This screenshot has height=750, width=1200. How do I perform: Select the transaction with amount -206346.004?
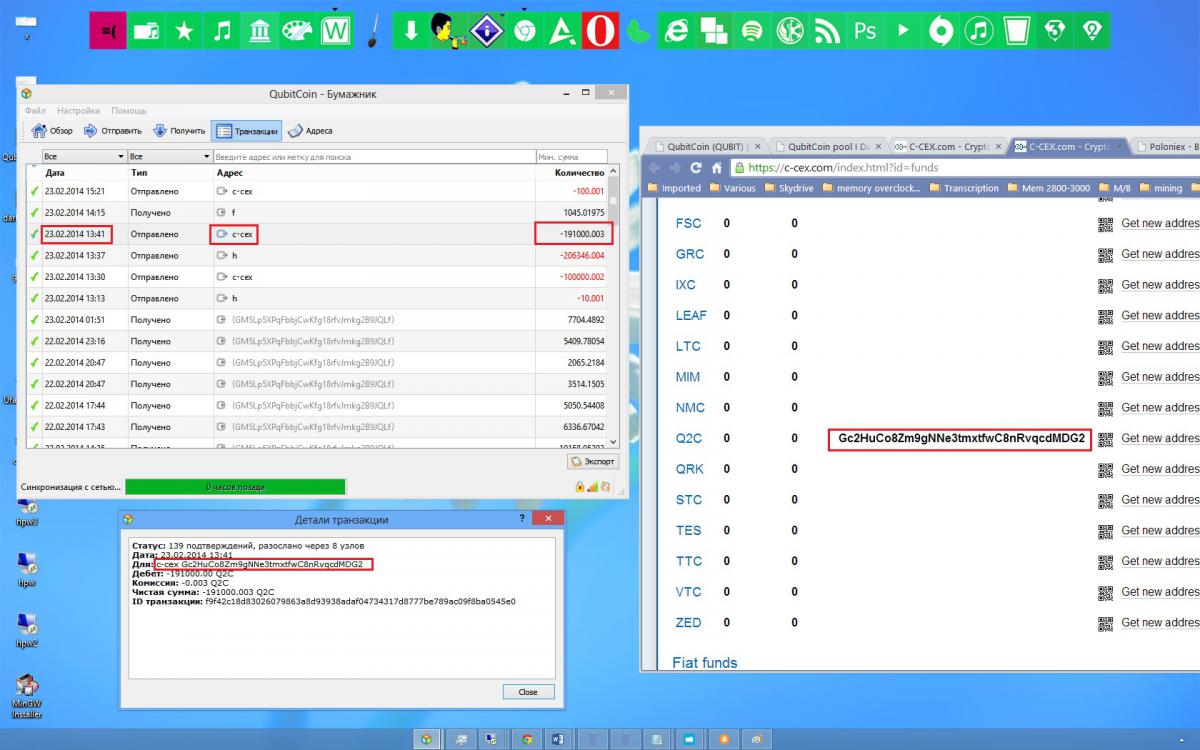tap(317, 255)
